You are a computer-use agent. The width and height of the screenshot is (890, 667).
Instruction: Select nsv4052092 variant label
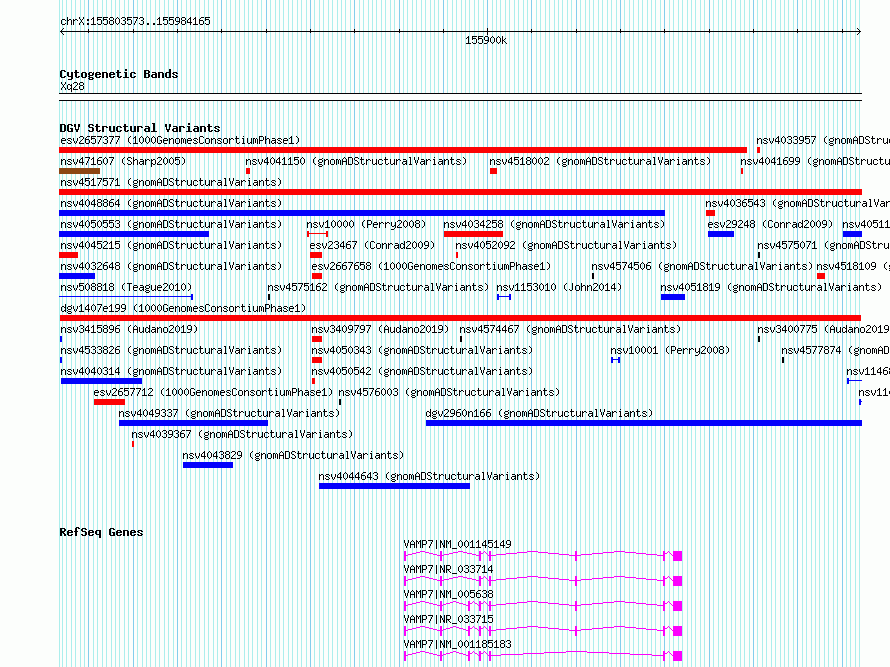tap(566, 245)
